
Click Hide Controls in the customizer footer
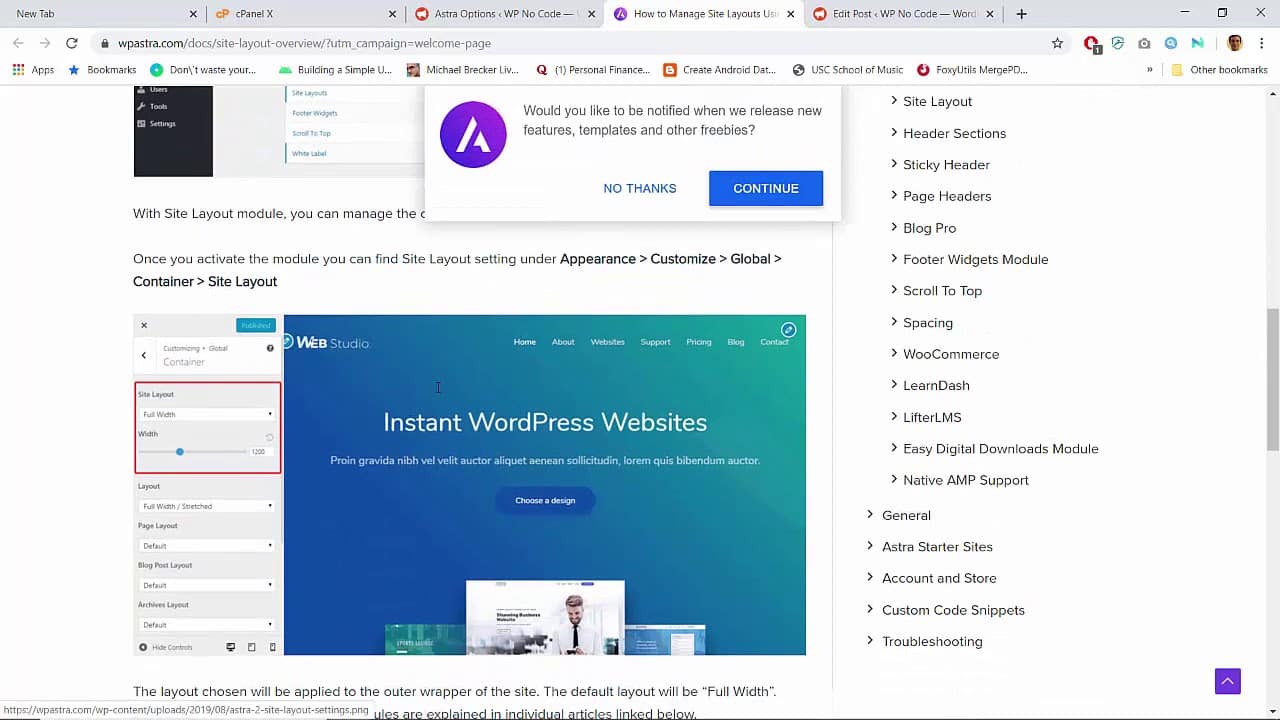[172, 647]
